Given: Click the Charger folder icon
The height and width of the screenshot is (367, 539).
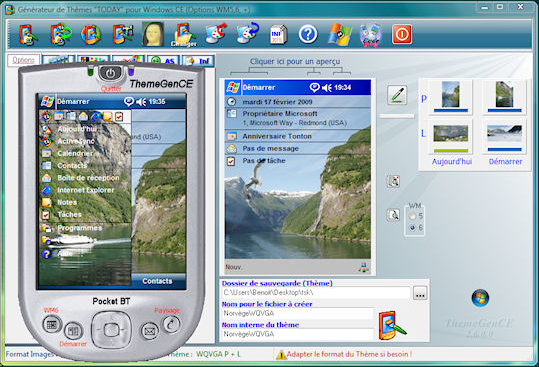Looking at the screenshot, I should (184, 35).
